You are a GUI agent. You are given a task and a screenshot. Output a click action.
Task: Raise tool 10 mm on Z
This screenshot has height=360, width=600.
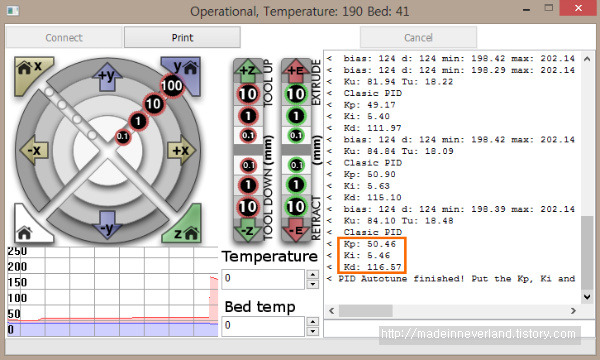pos(248,94)
